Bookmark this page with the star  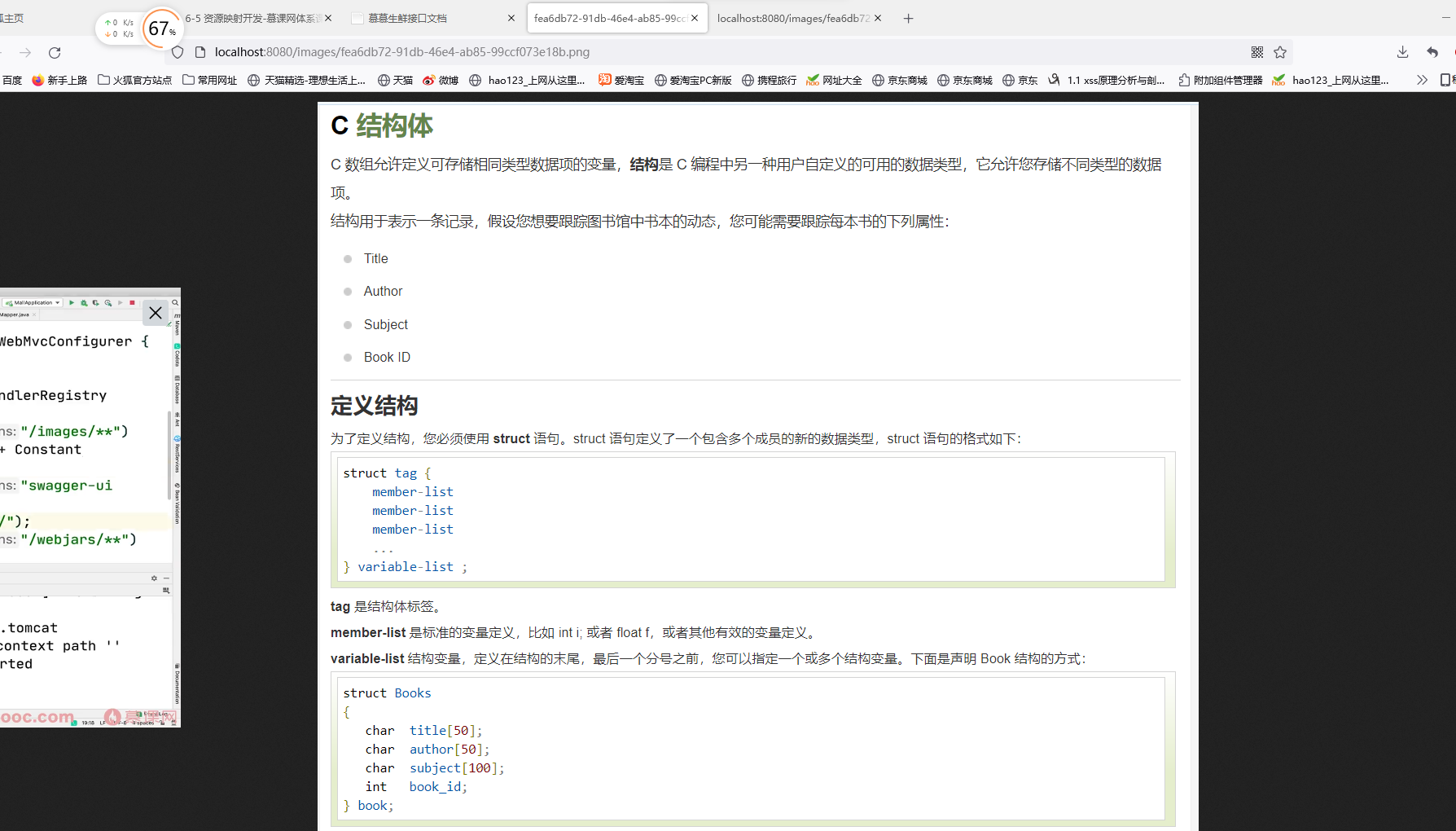point(1280,52)
